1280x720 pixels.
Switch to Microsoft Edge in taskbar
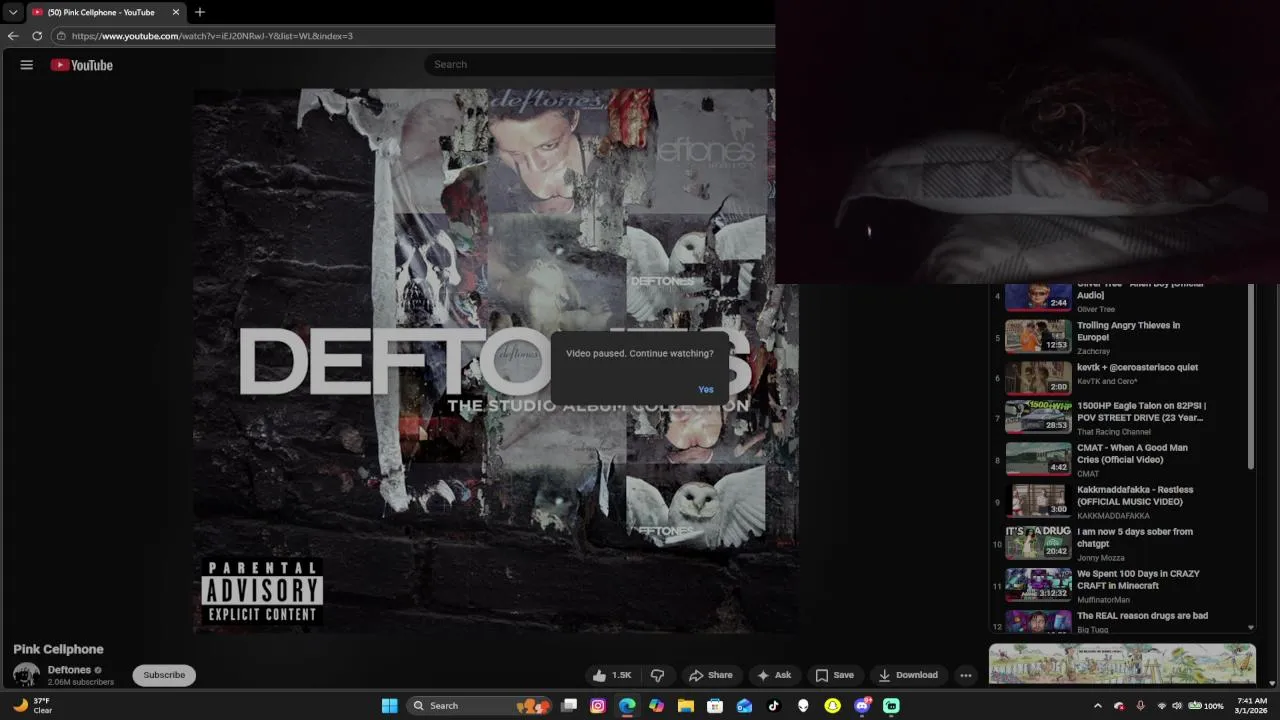coord(627,706)
